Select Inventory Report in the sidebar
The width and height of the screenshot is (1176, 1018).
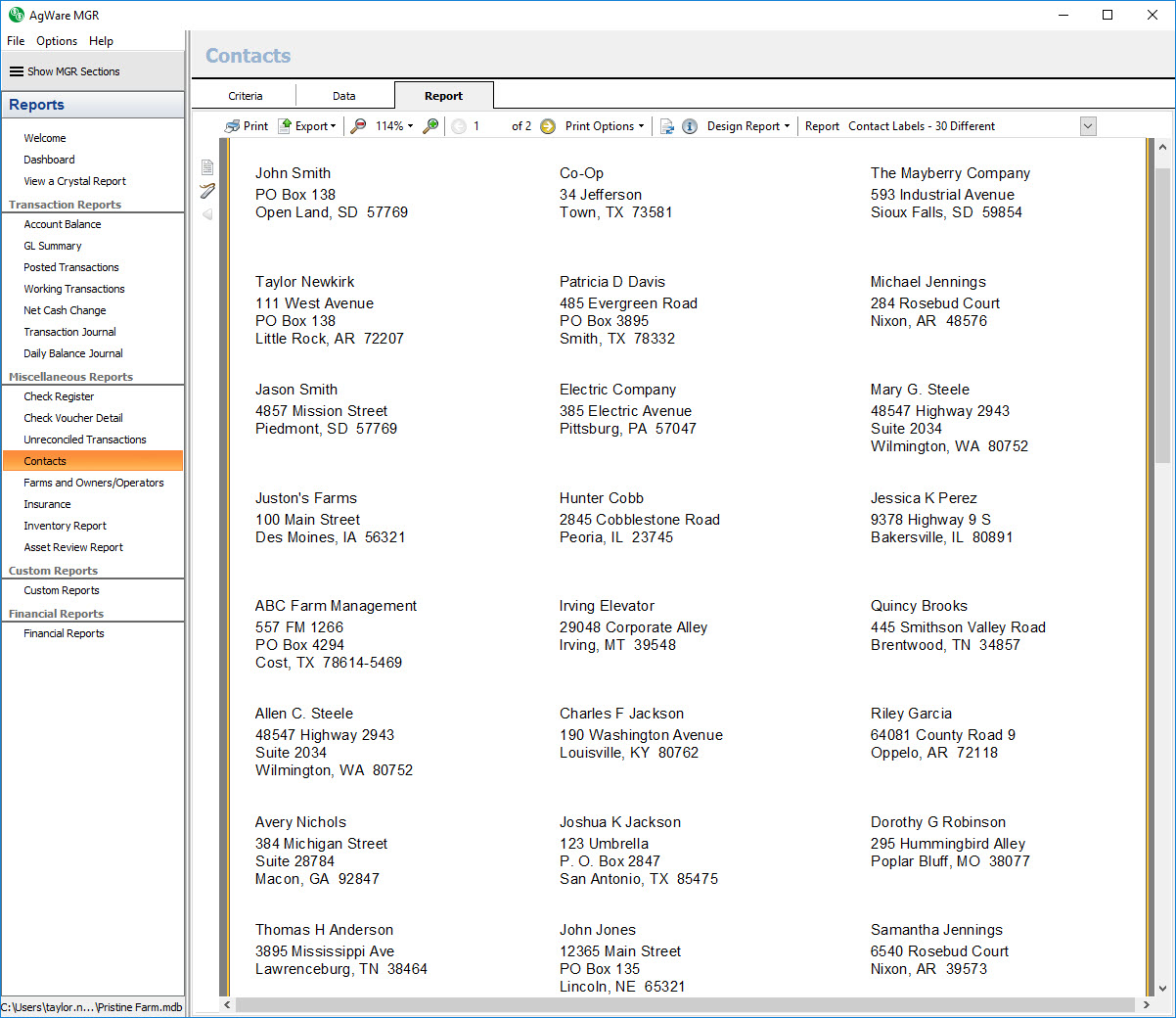point(65,526)
